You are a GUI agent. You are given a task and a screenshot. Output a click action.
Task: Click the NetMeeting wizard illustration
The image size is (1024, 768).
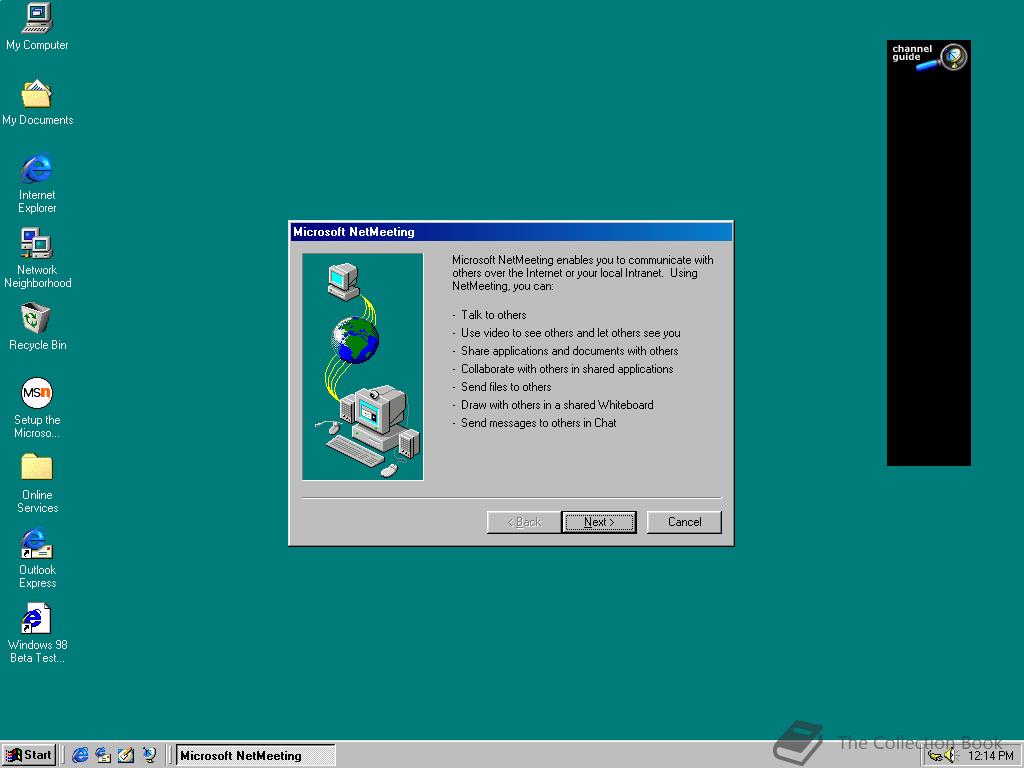[x=362, y=367]
